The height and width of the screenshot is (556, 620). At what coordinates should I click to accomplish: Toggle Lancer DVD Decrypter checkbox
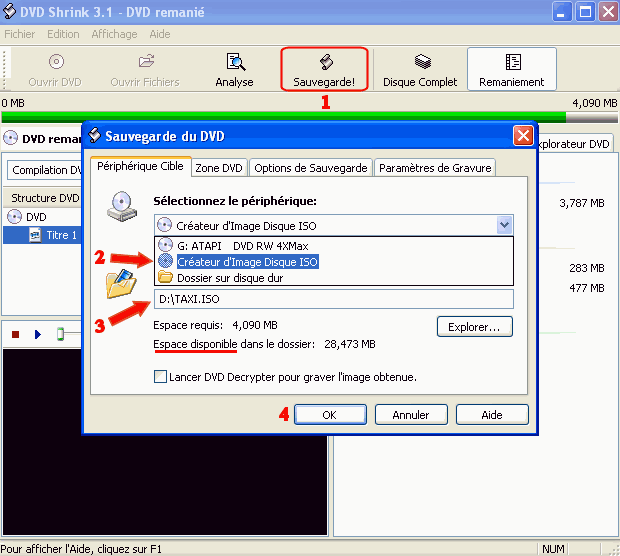(160, 376)
